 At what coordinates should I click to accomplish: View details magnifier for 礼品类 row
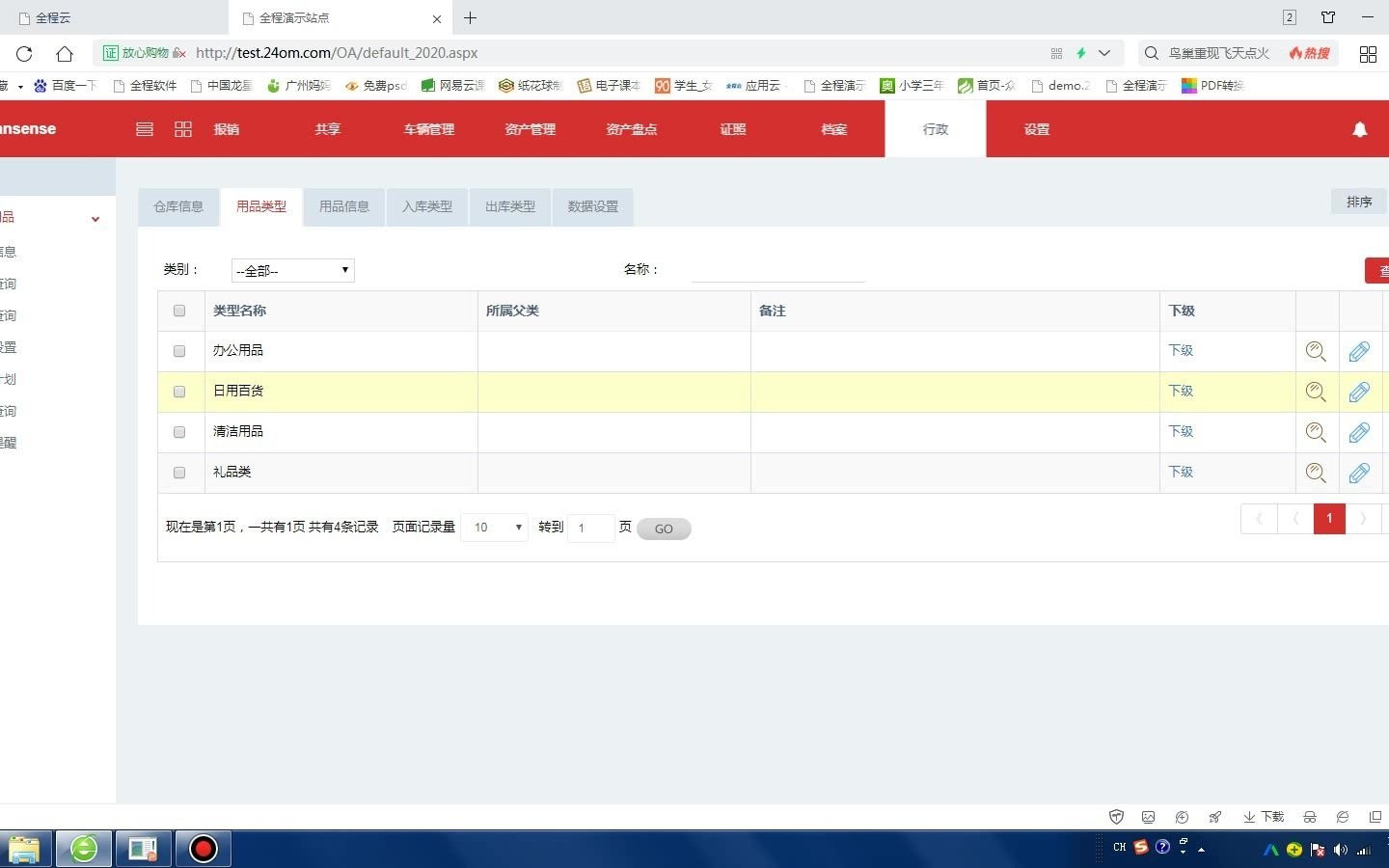coord(1316,473)
